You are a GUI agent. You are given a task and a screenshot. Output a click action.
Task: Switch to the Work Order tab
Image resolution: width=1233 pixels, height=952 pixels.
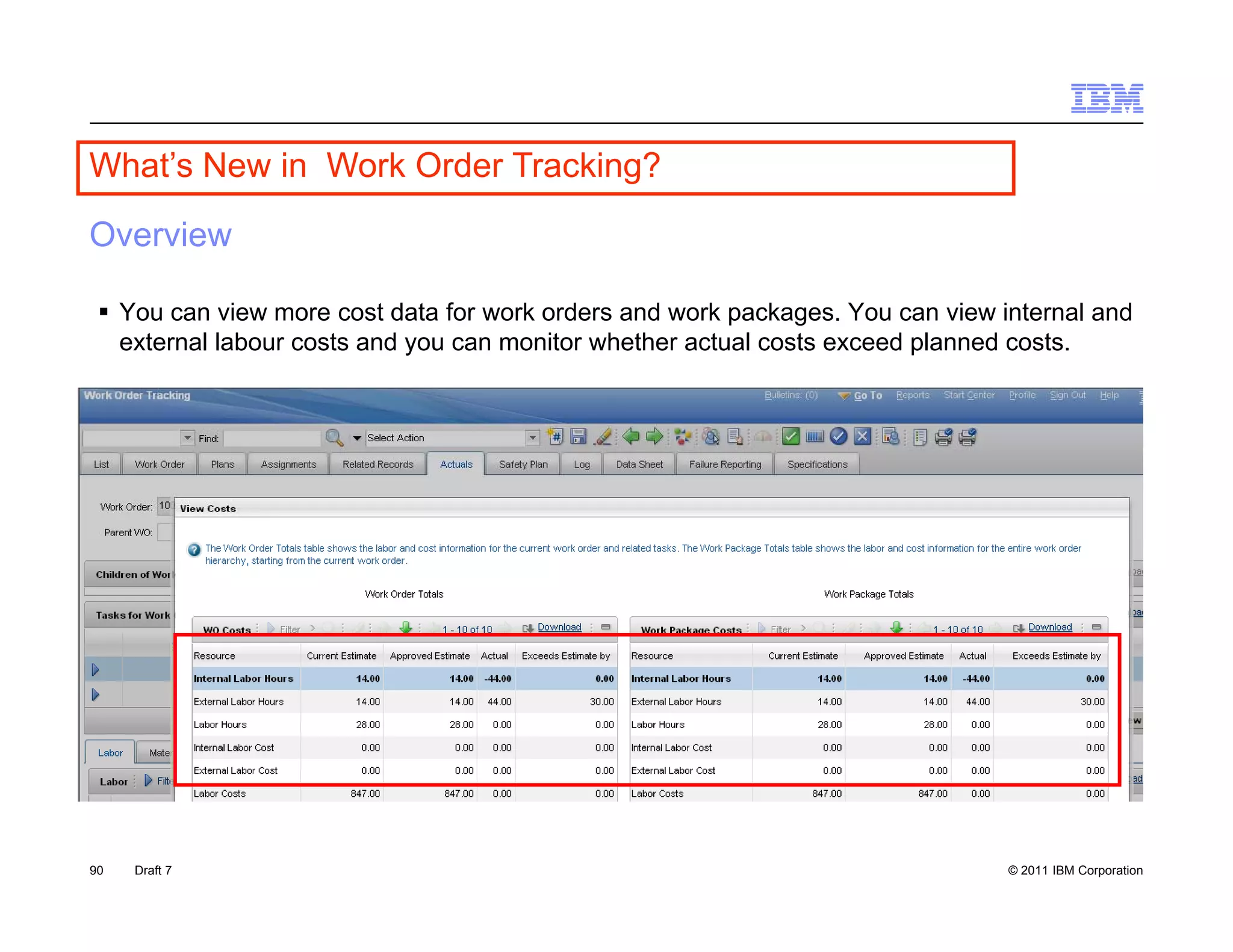point(160,465)
